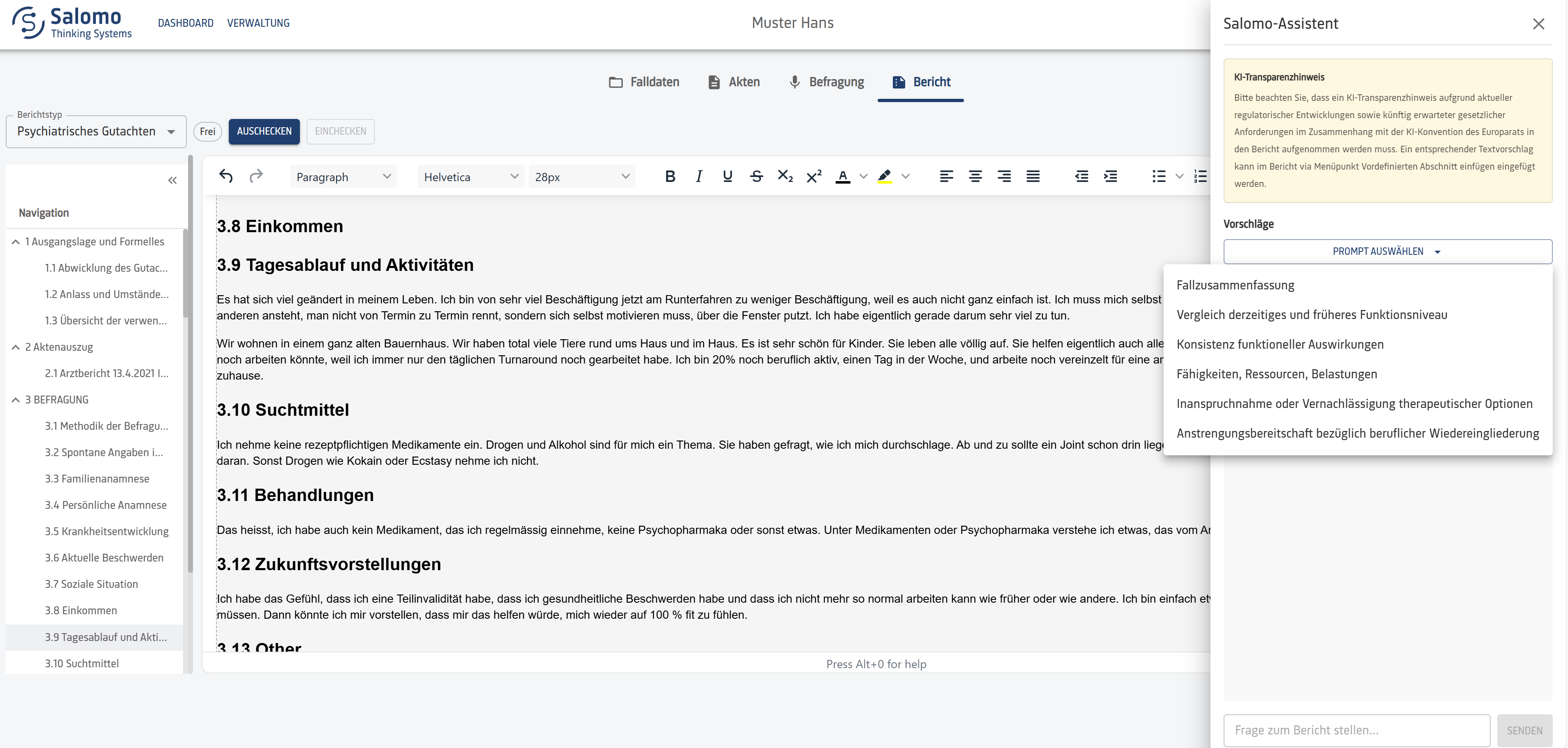Open highlight color picker arrow

click(906, 177)
